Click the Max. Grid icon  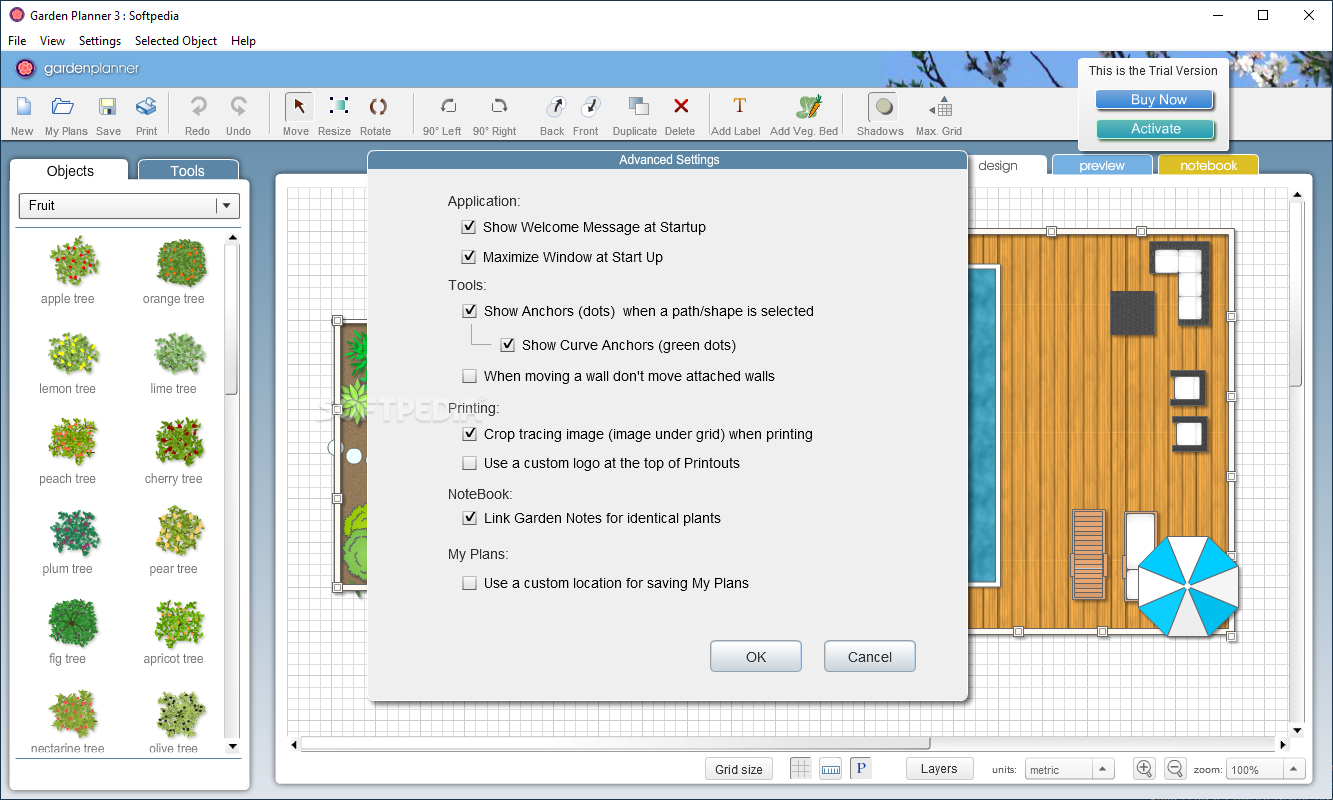point(941,107)
